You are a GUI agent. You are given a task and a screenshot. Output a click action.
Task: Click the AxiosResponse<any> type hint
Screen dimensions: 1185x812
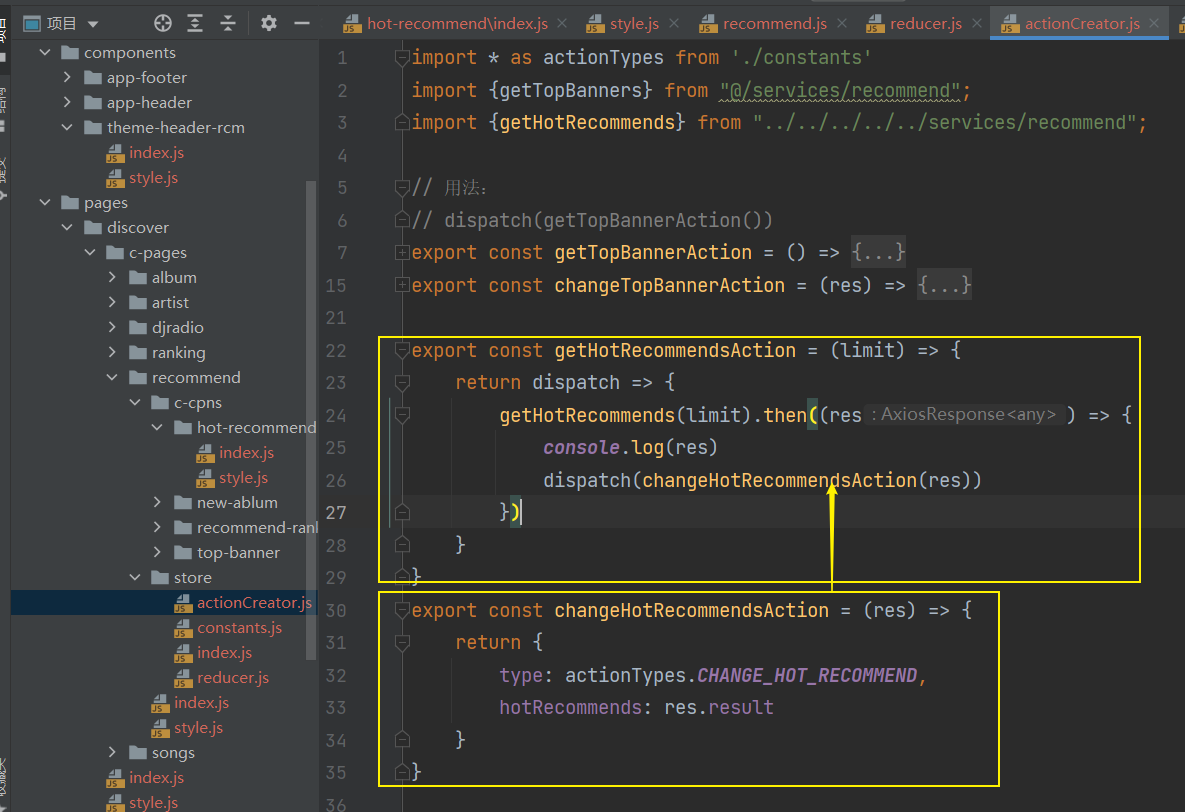point(964,414)
